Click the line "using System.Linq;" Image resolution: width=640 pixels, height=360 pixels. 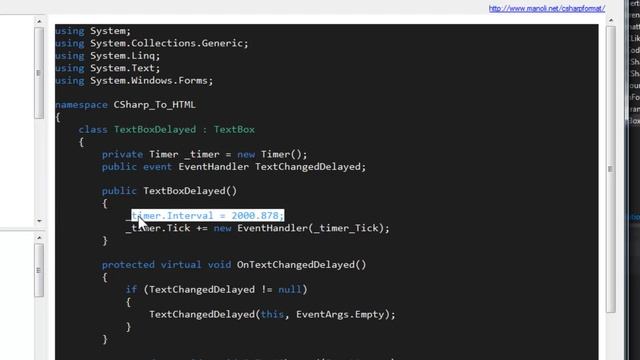(x=108, y=56)
